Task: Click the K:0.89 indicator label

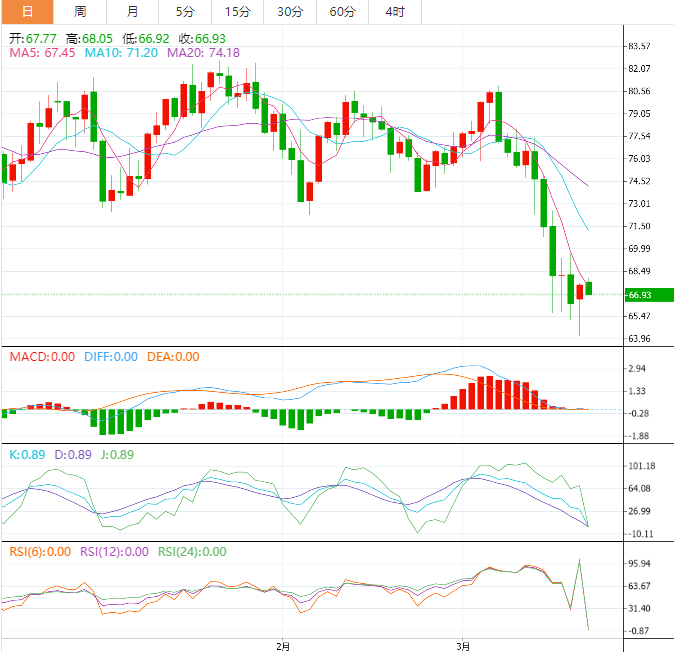Action: [x=27, y=455]
